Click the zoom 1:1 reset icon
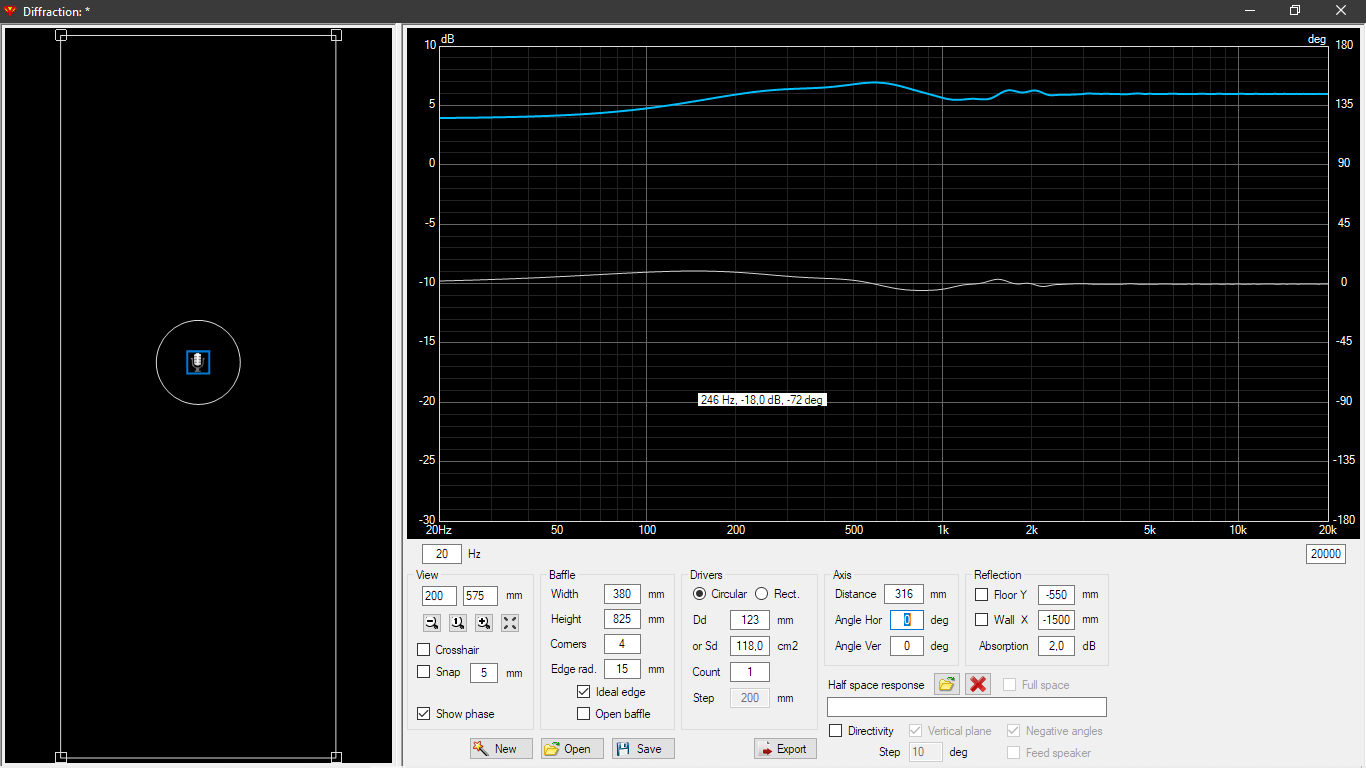 click(x=458, y=623)
